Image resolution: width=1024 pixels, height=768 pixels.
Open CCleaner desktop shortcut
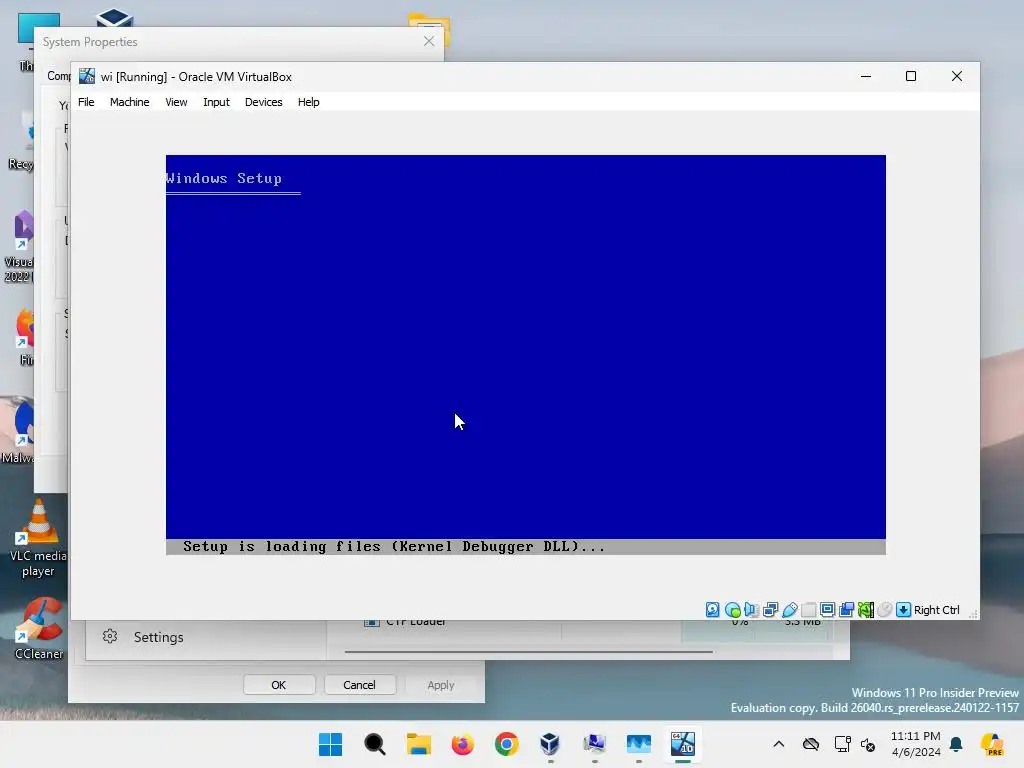(x=39, y=628)
